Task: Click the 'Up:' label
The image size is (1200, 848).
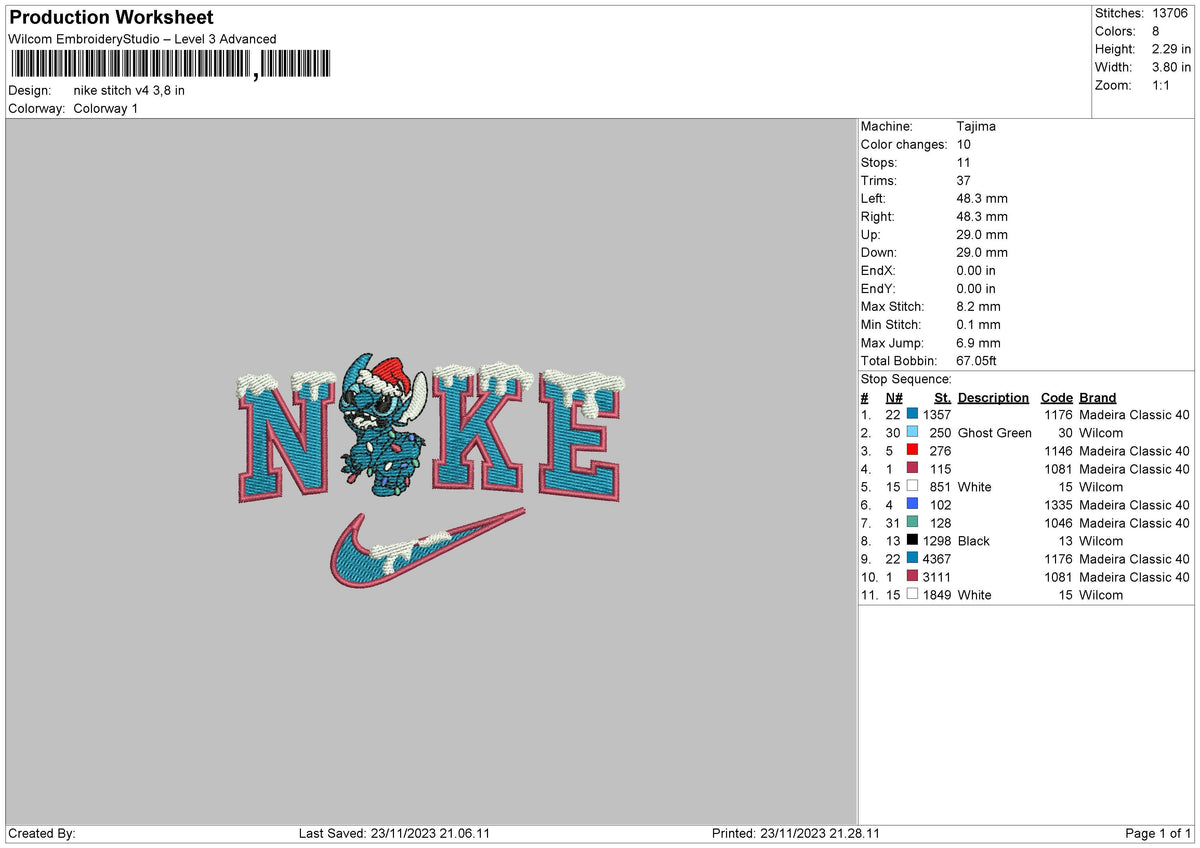Action: click(x=870, y=234)
